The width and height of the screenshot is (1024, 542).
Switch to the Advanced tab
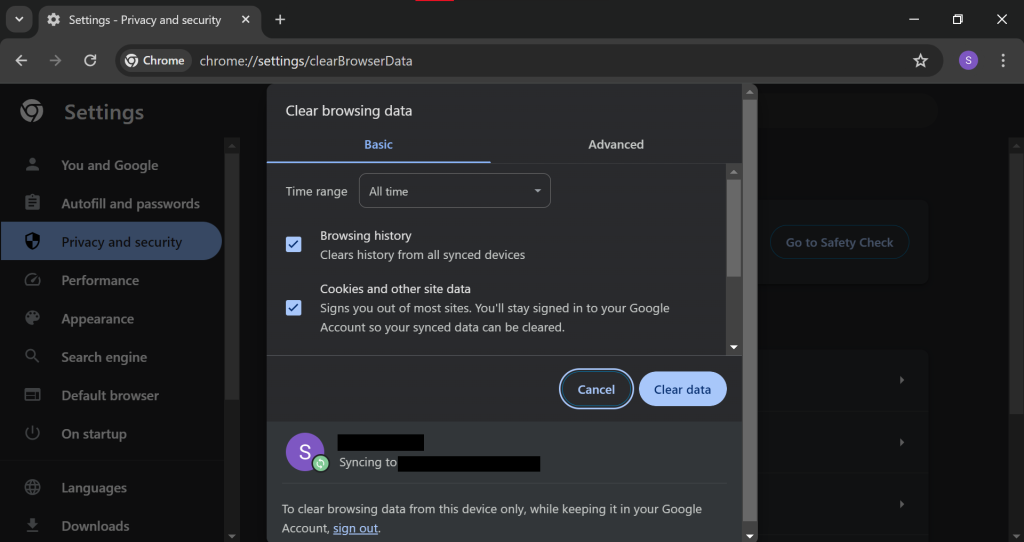(616, 144)
